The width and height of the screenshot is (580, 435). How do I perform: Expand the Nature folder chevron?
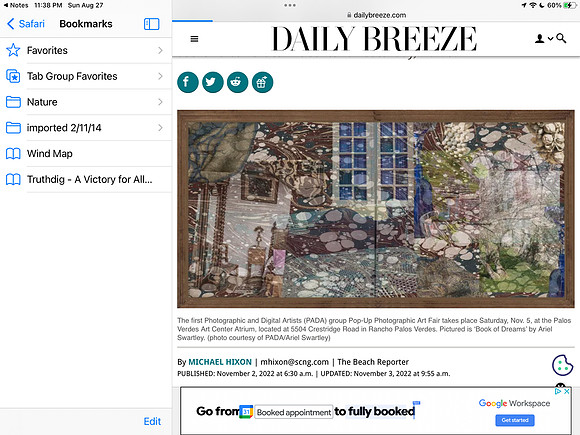[x=160, y=102]
